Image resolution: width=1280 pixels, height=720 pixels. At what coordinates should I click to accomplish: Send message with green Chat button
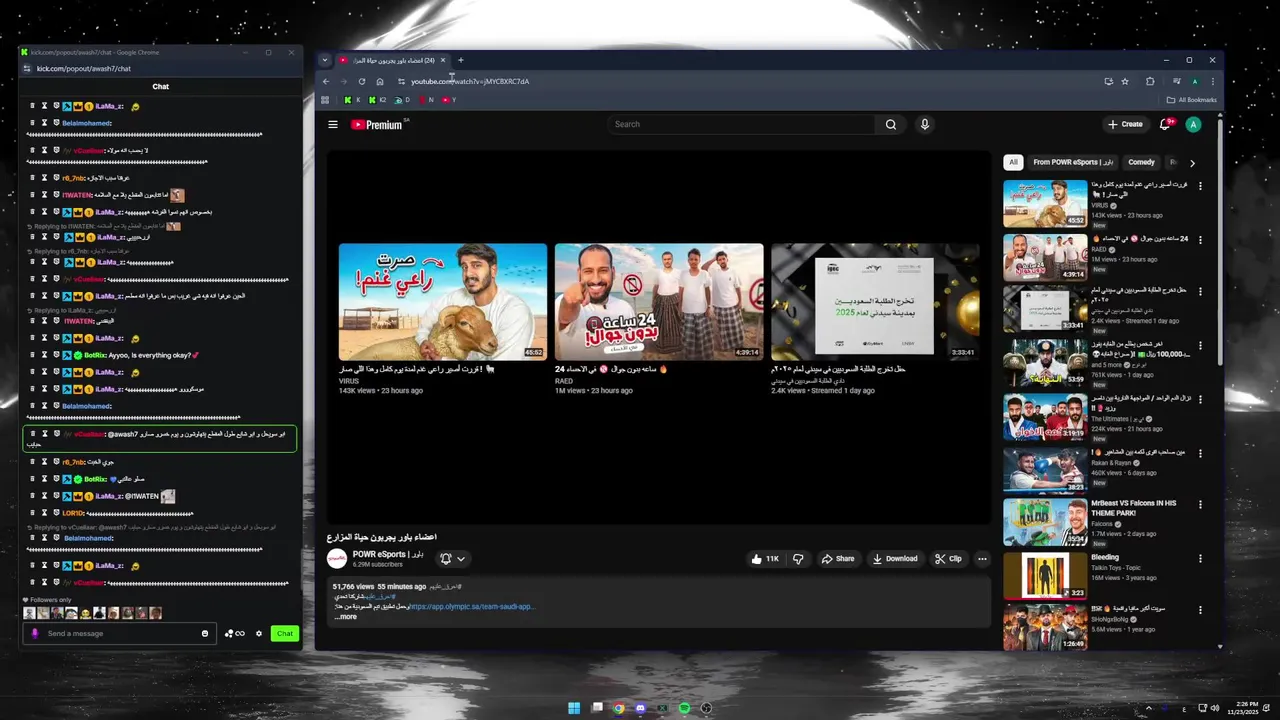(285, 633)
